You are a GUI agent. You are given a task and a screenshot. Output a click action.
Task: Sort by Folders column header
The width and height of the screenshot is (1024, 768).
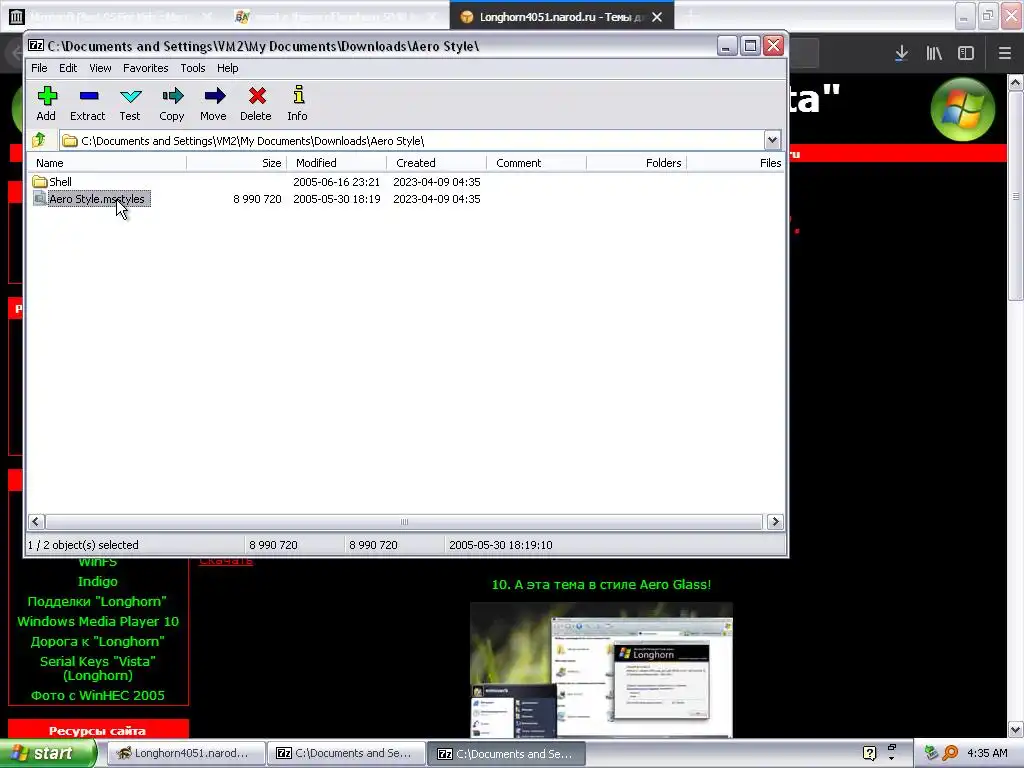click(x=636, y=163)
